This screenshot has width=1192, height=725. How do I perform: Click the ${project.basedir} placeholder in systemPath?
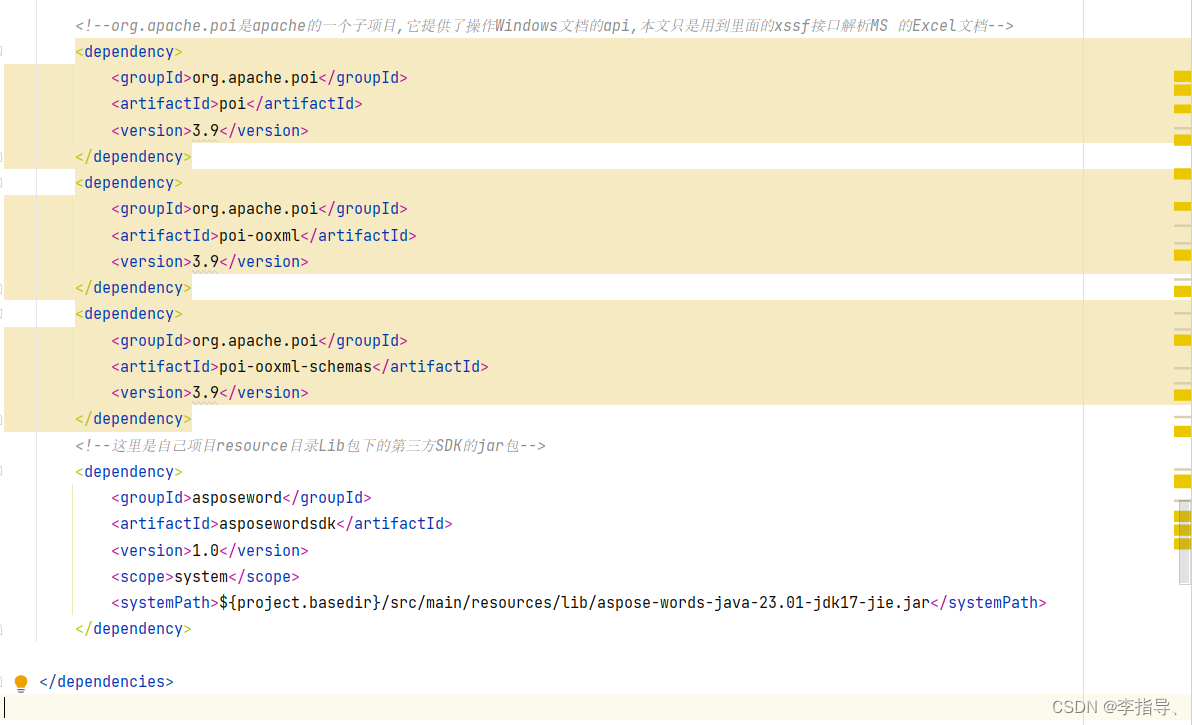[300, 603]
